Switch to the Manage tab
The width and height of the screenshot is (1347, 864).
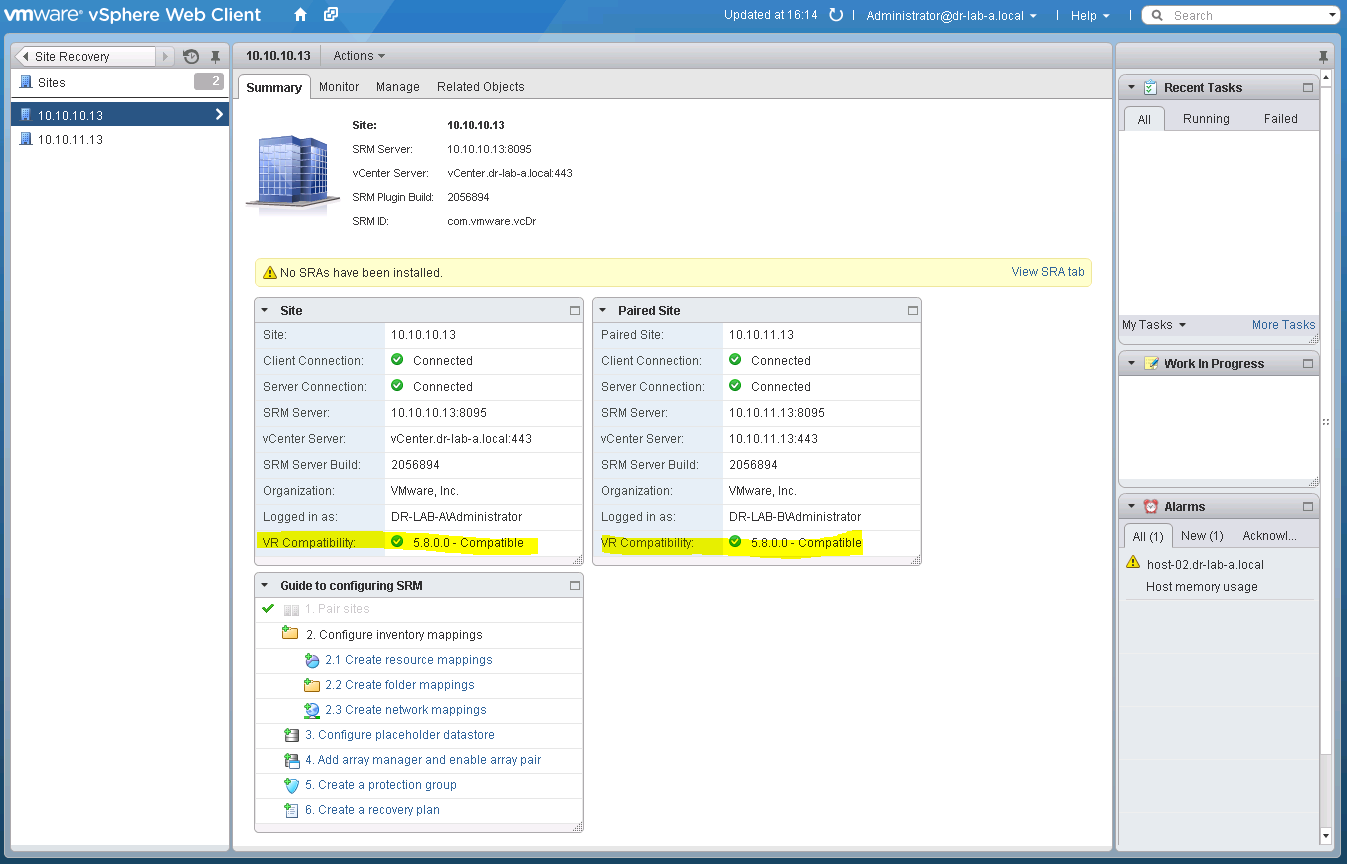click(398, 87)
